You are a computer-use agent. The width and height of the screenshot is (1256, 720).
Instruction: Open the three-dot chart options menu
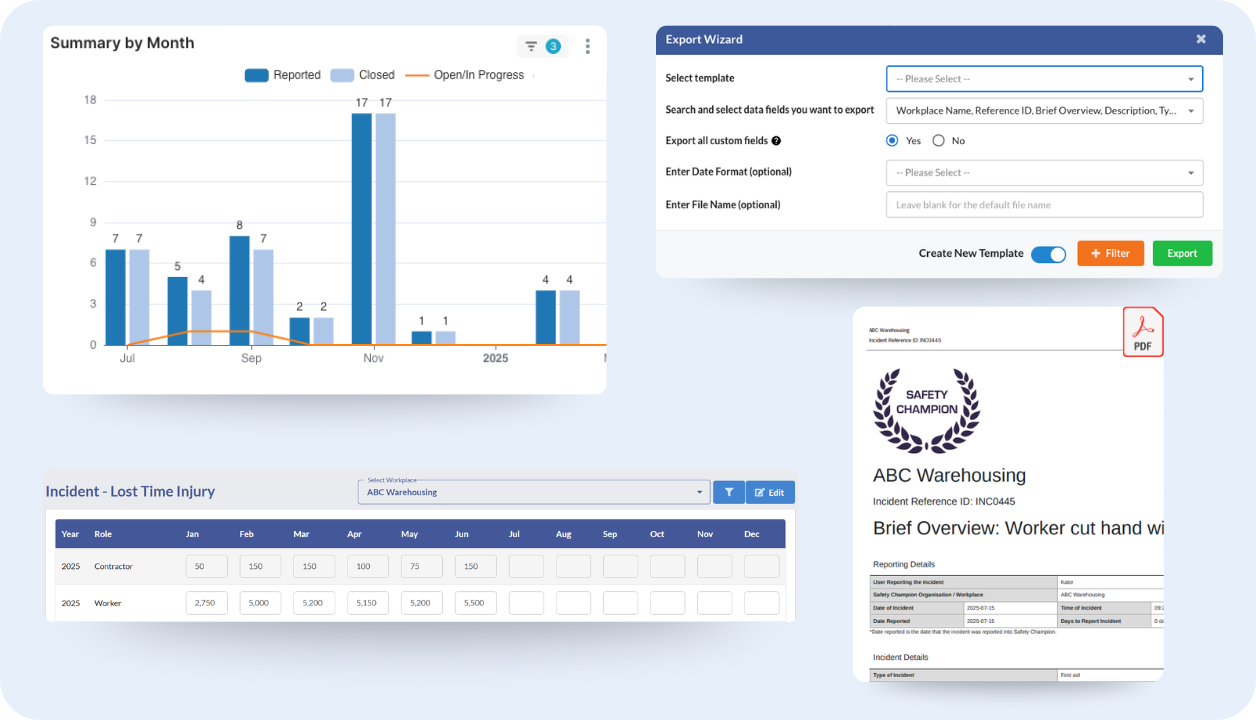coord(588,46)
